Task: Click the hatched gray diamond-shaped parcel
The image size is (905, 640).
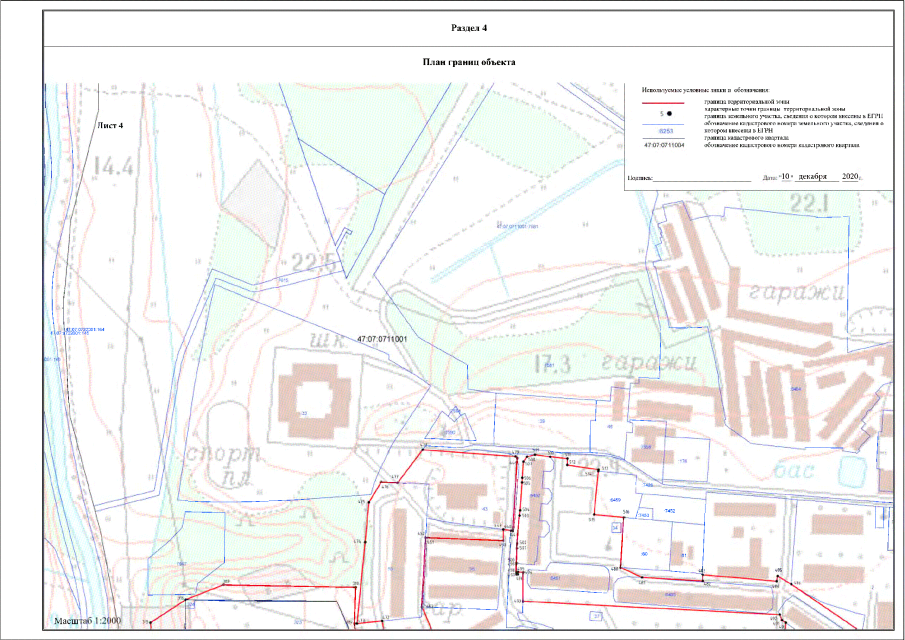Action: click(248, 200)
